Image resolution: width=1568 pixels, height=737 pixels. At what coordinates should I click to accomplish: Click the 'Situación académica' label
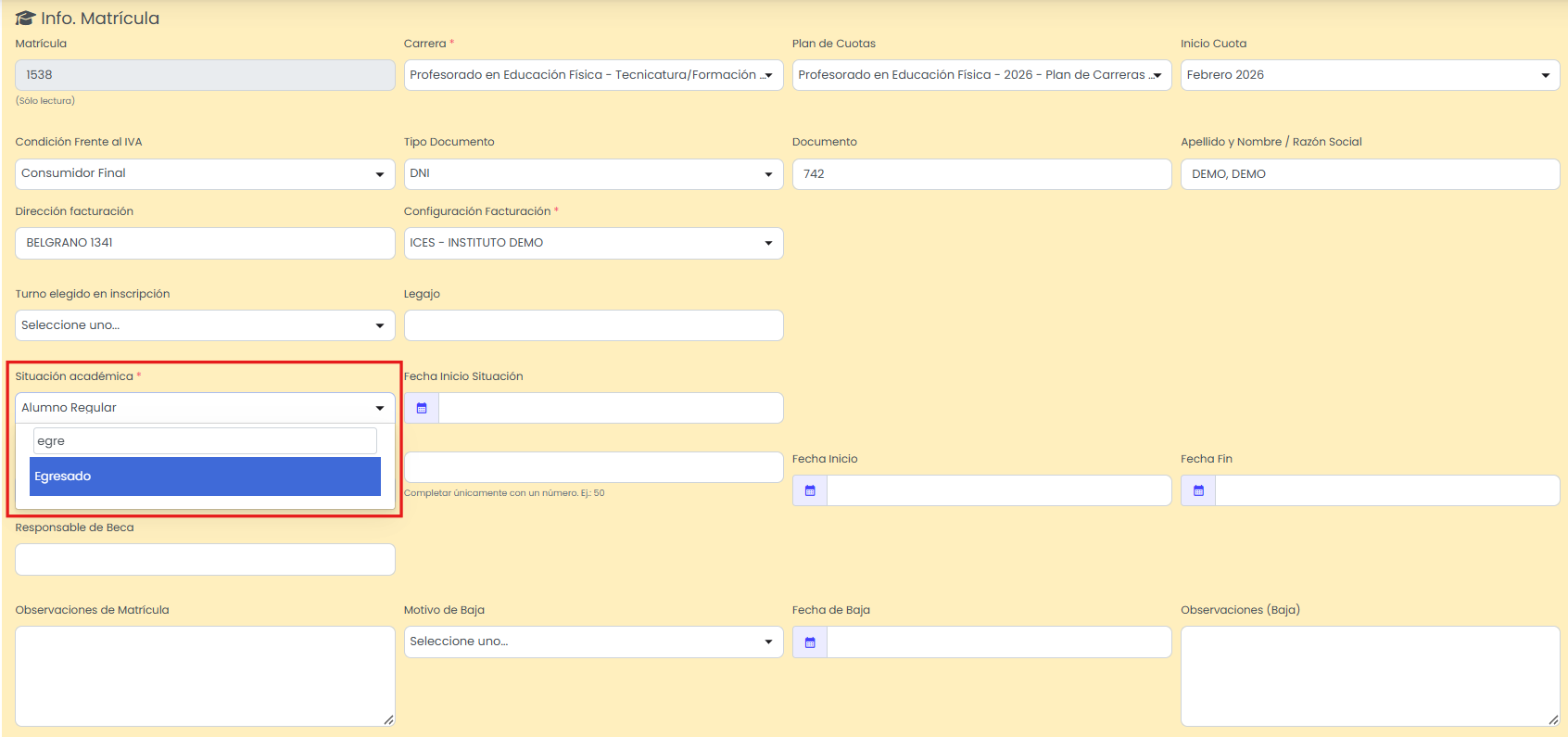[x=74, y=376]
